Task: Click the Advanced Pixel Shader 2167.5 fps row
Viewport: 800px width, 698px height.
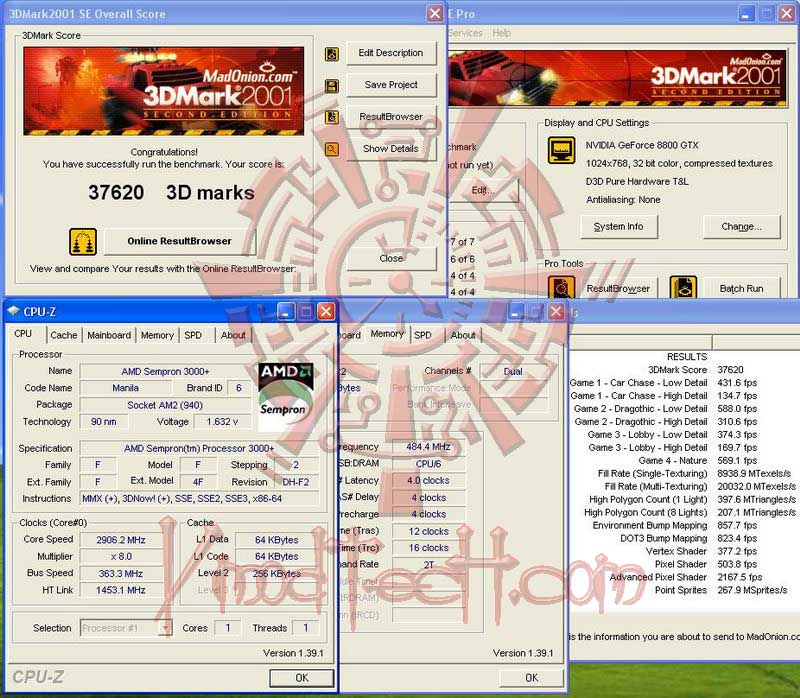Action: pos(685,577)
